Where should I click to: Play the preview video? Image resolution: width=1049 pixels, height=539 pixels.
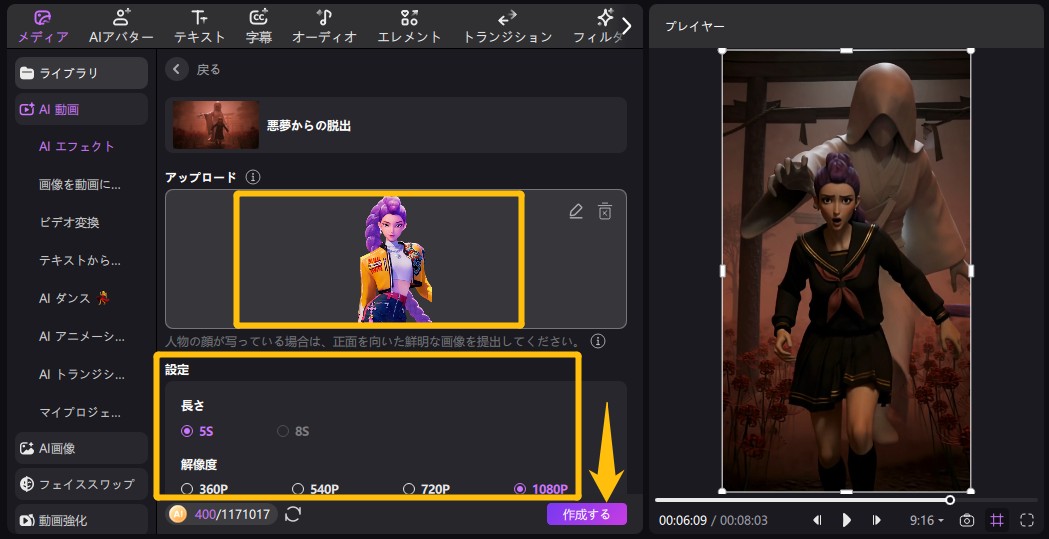point(847,520)
